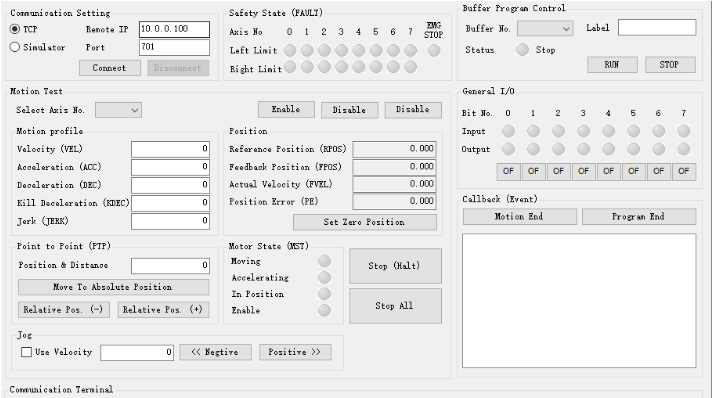
Task: Click the Deceleration (DEC) field
Action: 170,185
